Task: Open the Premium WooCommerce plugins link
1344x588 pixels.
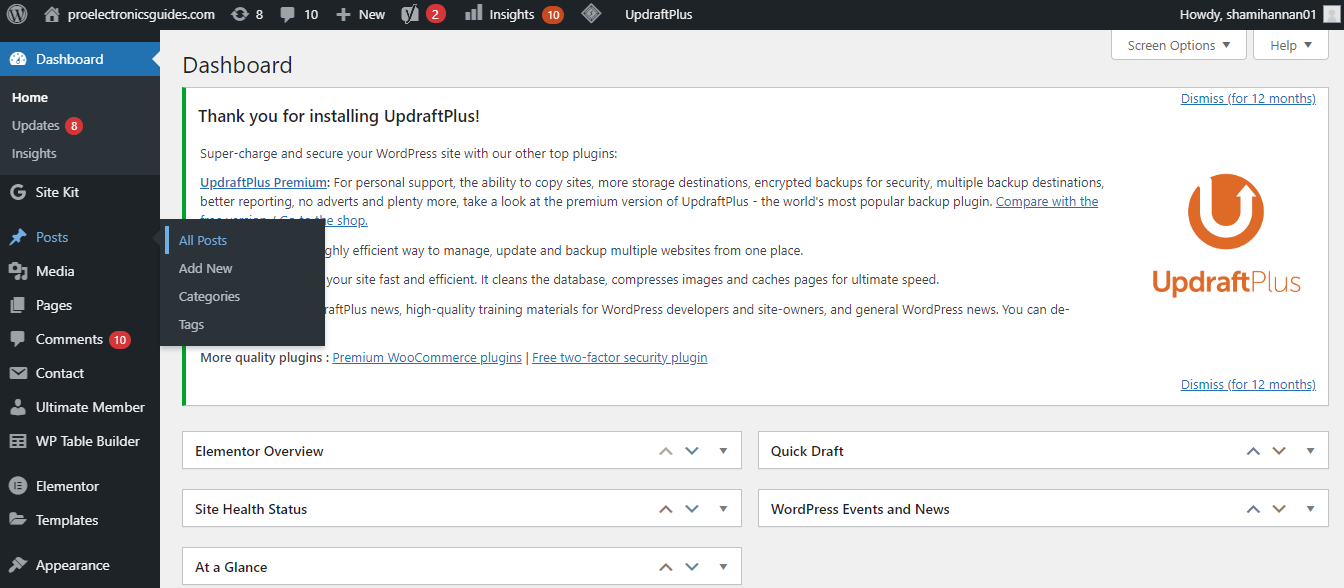Action: 427,357
